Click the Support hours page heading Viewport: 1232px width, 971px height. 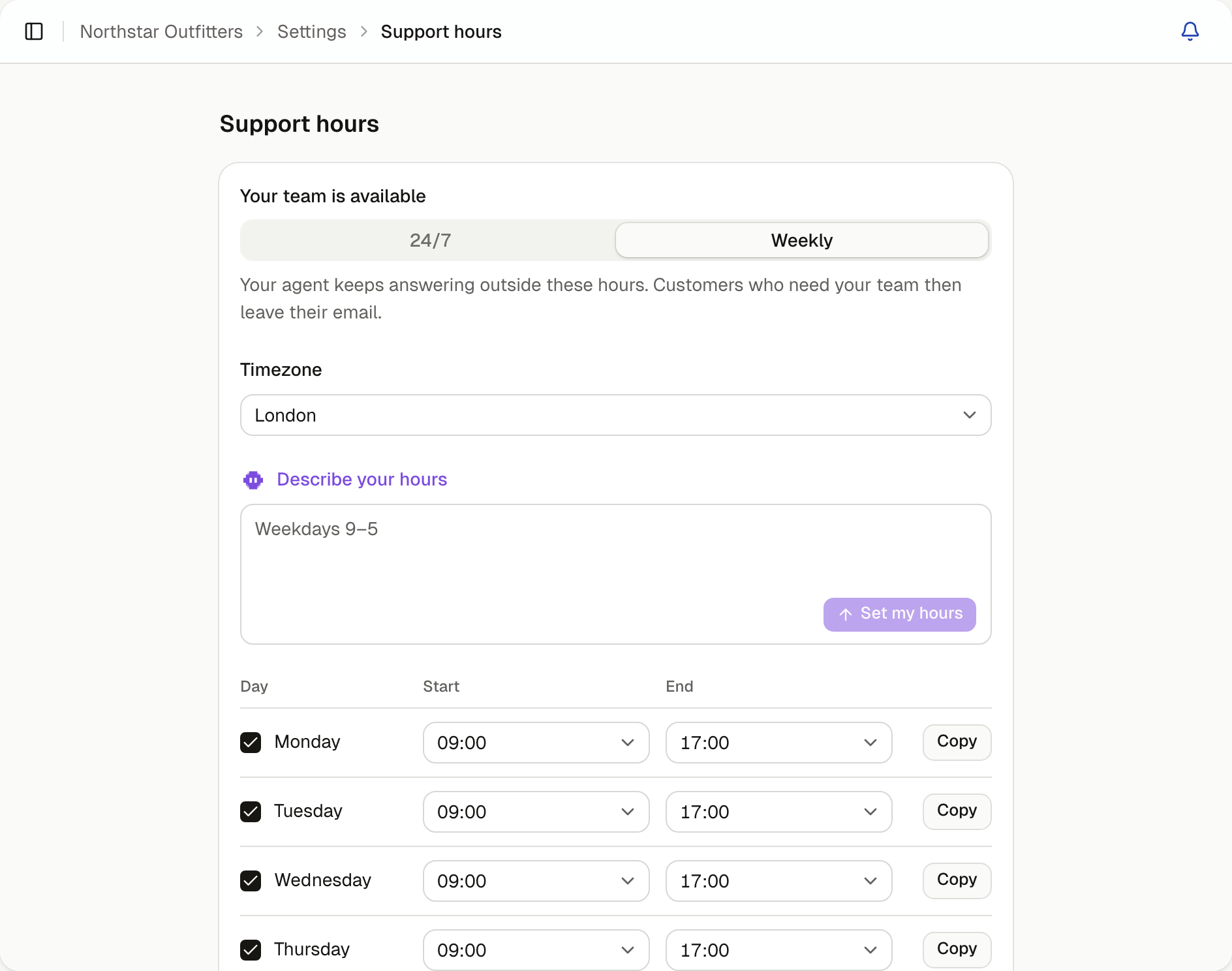(x=300, y=124)
